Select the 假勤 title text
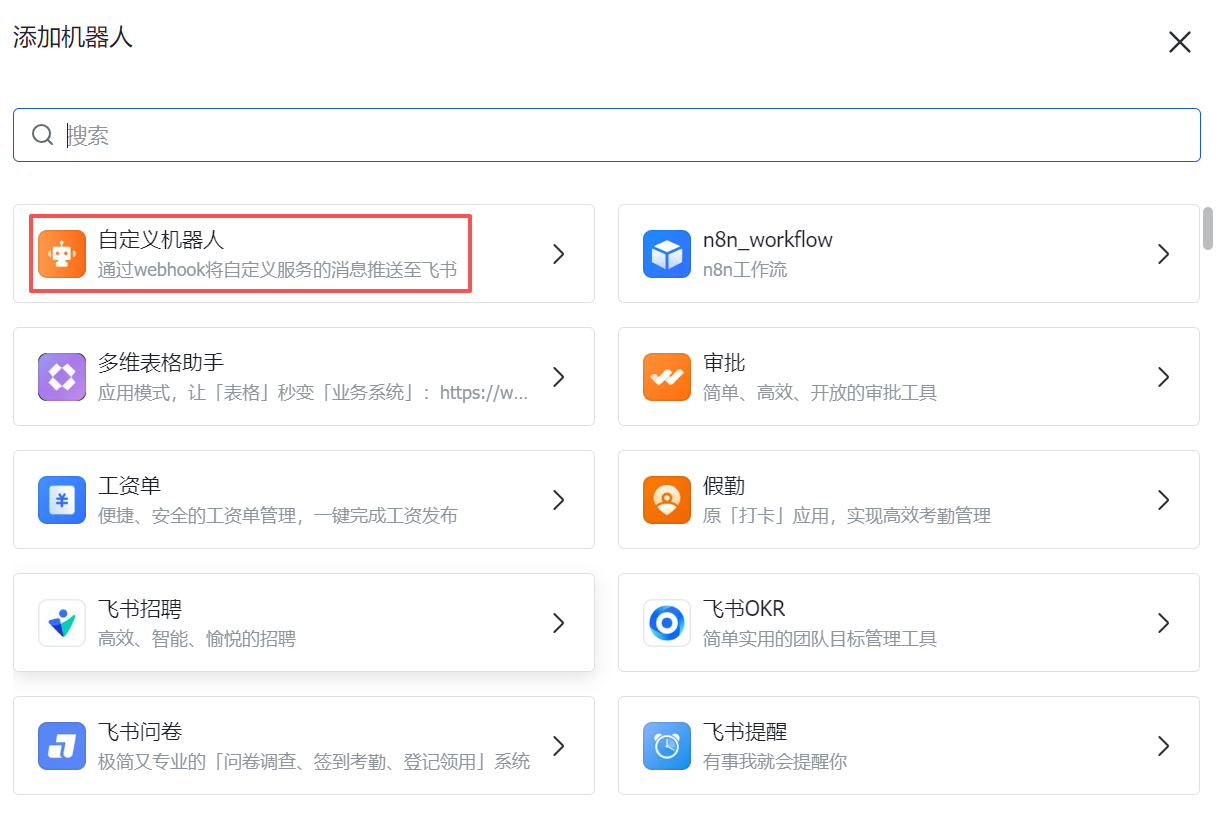 724,486
